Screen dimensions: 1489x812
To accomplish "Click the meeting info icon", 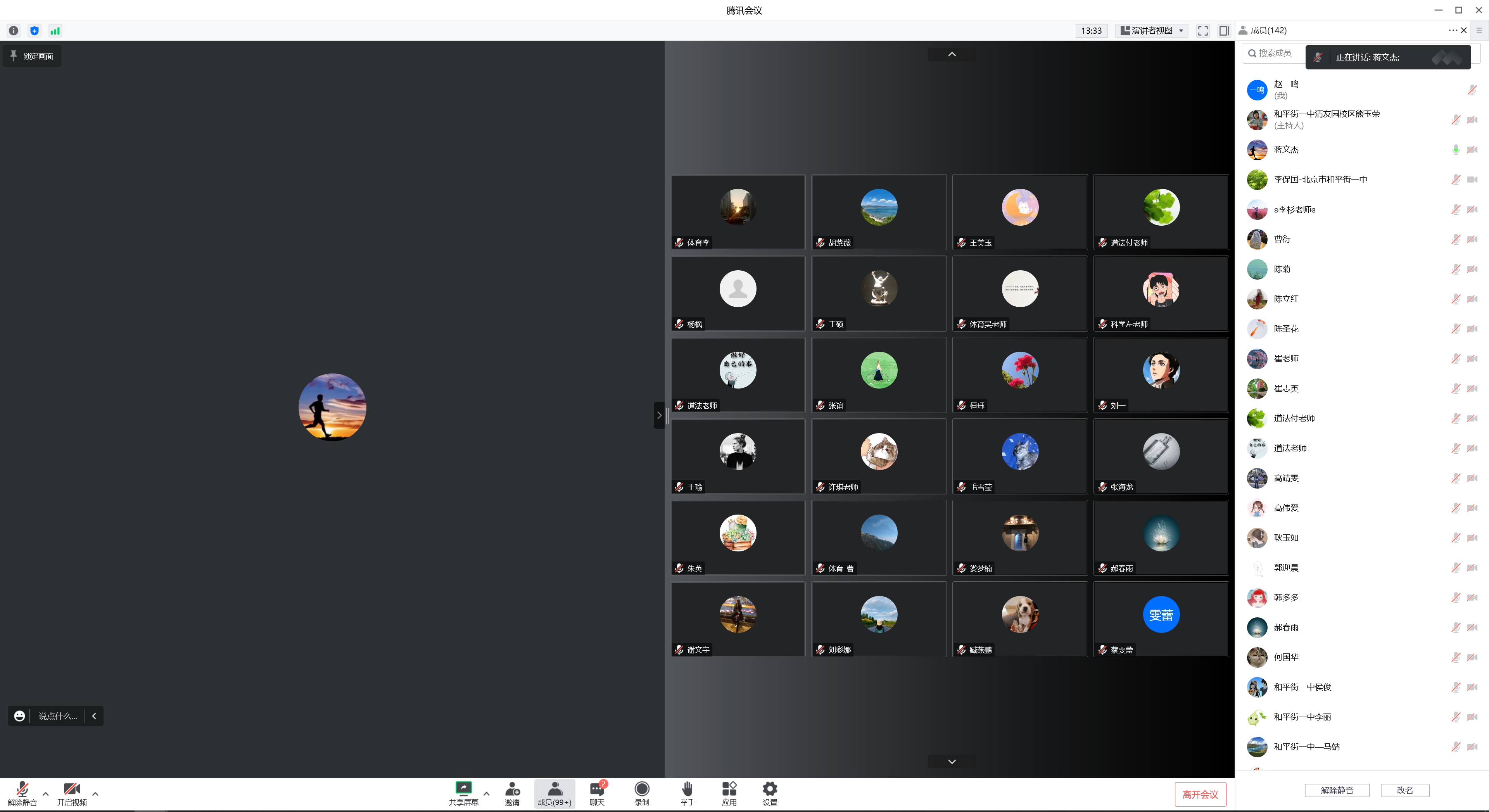I will click(13, 31).
